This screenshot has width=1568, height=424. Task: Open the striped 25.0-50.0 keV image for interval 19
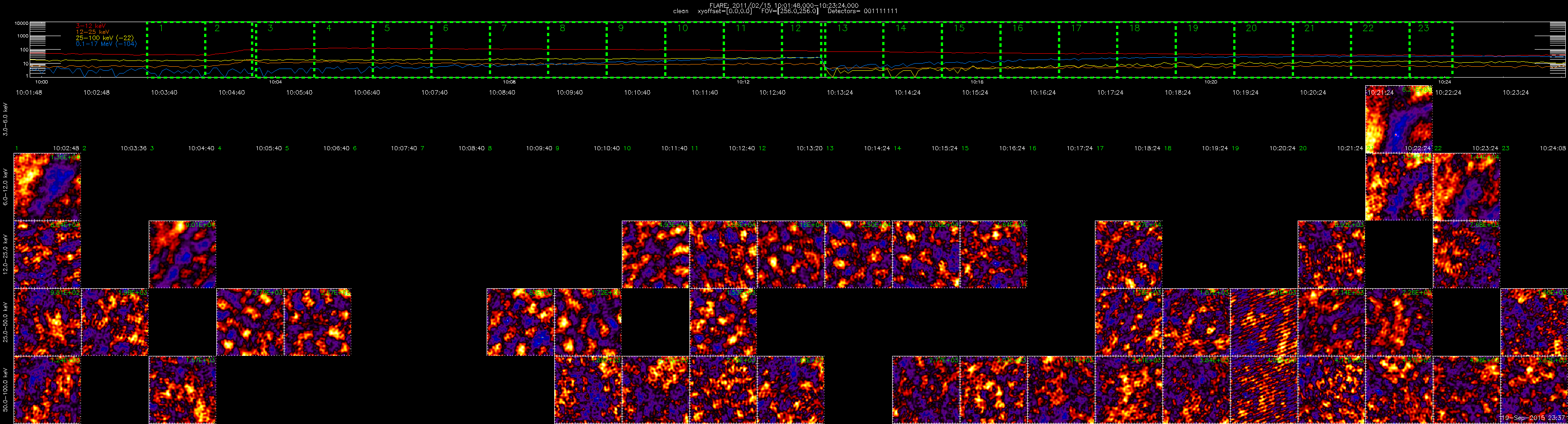1263,322
